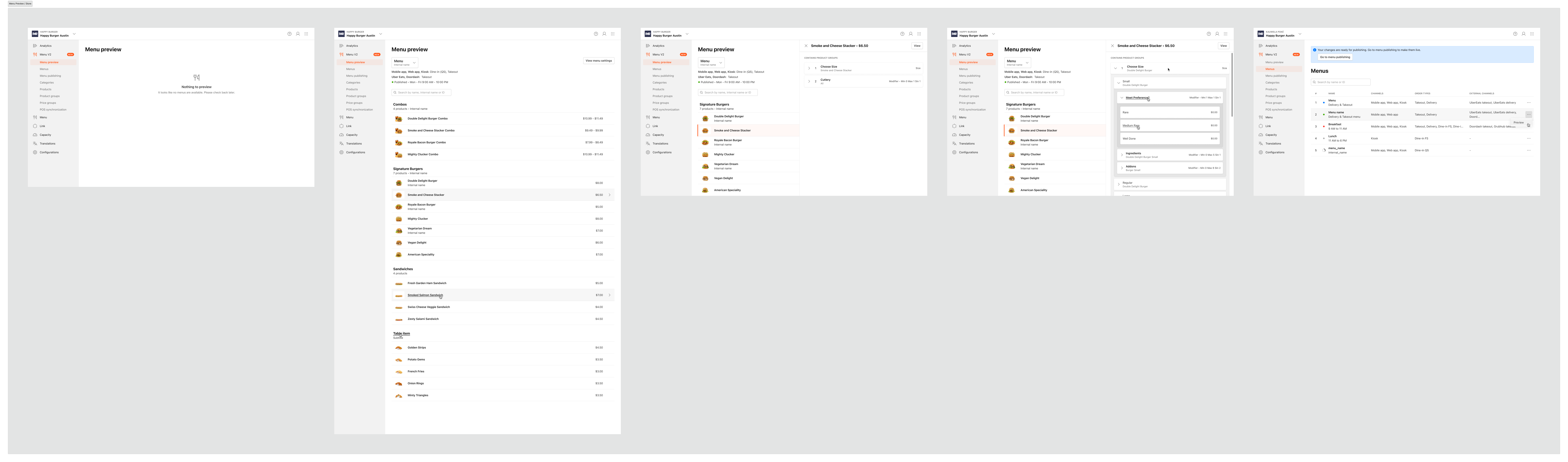Expand the Ingredients modifier group
The image size is (1568, 462).
1122,155
